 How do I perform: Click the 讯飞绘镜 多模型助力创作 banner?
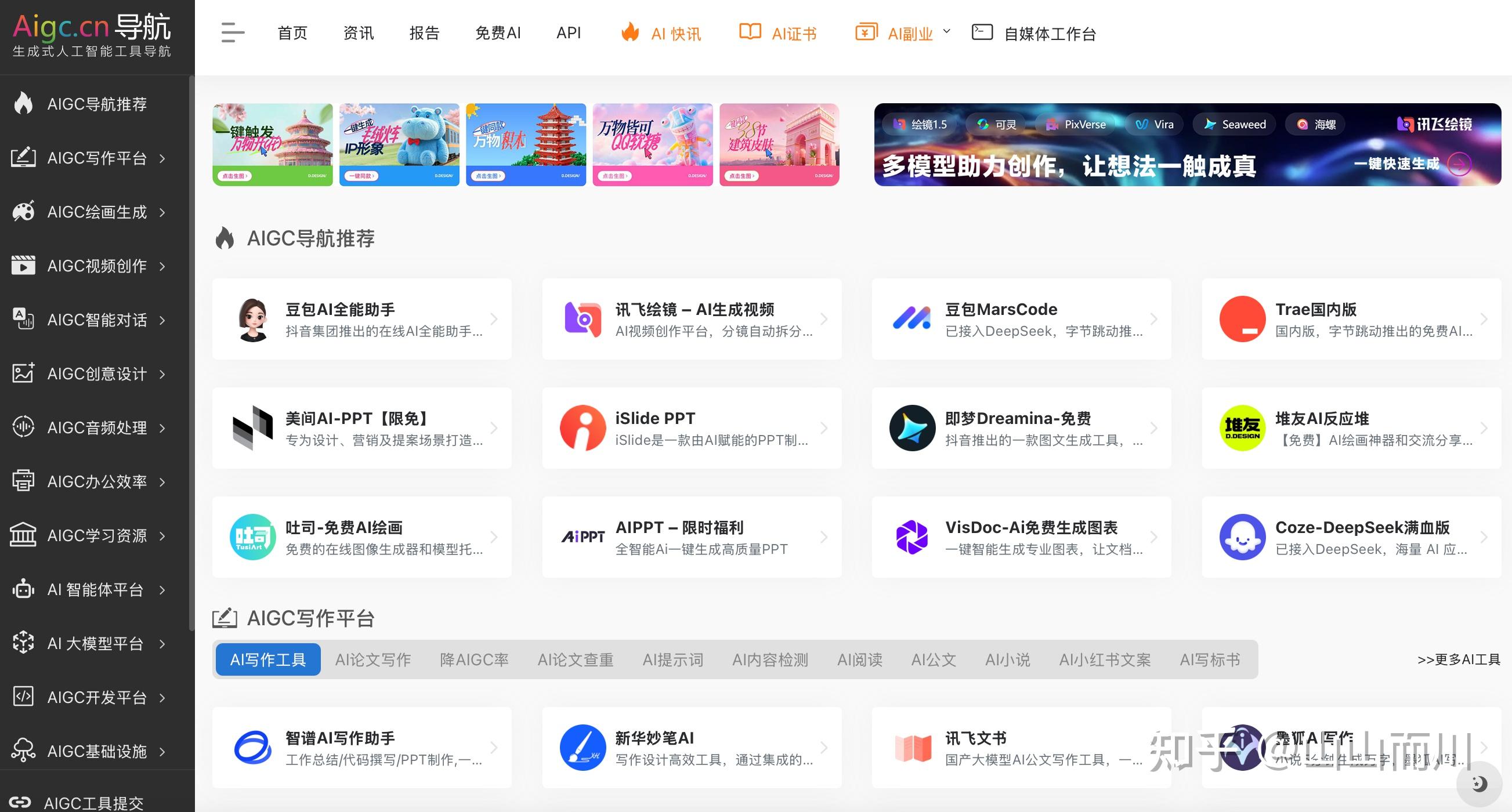tap(1188, 144)
